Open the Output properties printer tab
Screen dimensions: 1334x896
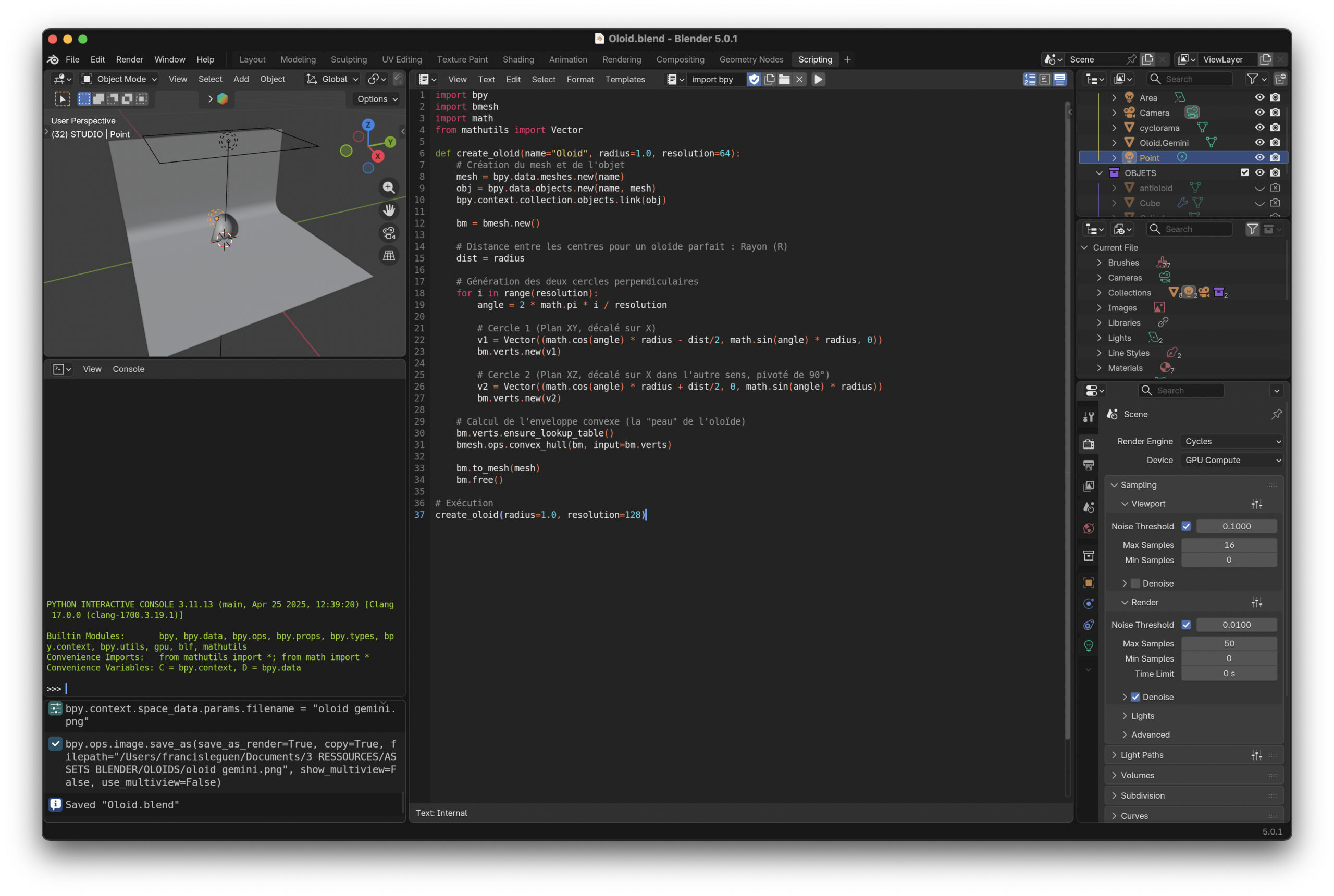click(x=1088, y=465)
